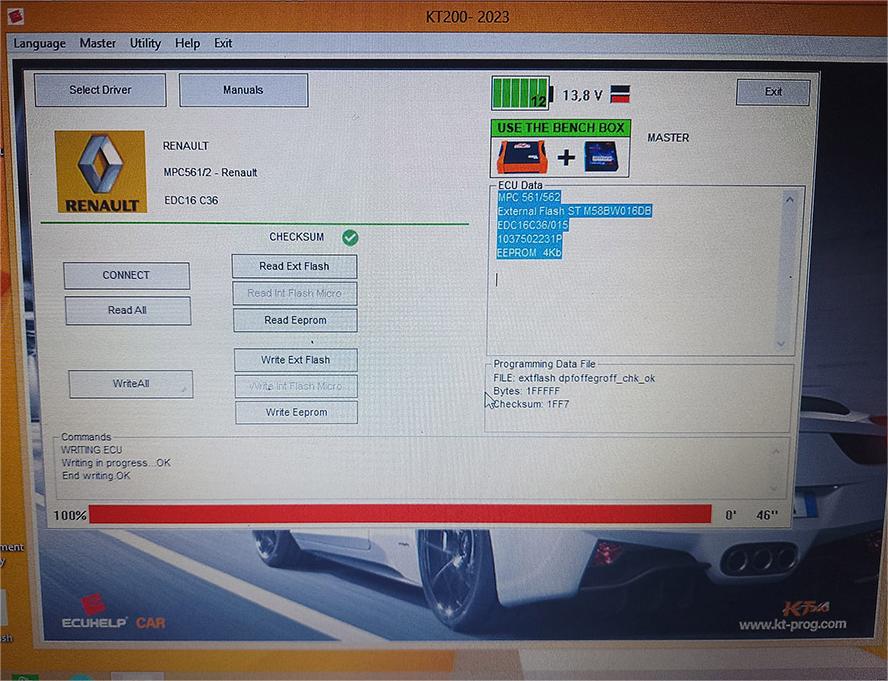
Task: Click the 'Checksum: 1FF7' text
Action: pyautogui.click(x=531, y=404)
